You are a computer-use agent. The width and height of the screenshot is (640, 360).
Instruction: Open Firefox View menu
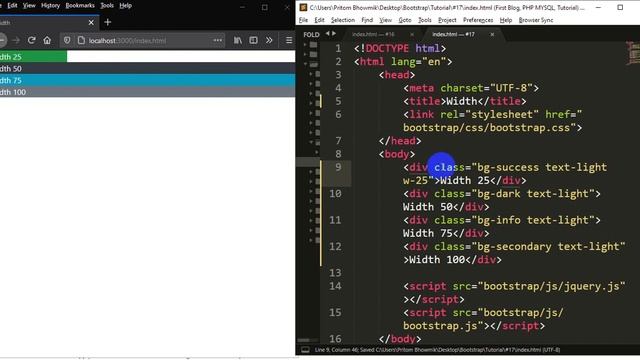(29, 6)
